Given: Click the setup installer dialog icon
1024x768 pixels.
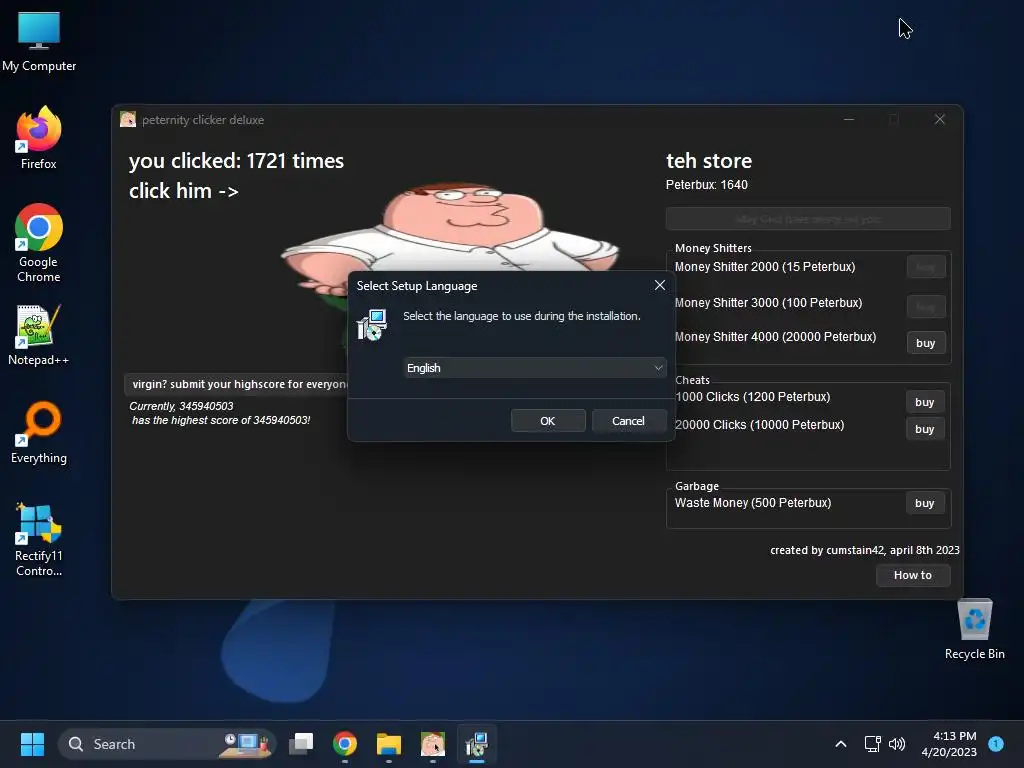Looking at the screenshot, I should 372,325.
